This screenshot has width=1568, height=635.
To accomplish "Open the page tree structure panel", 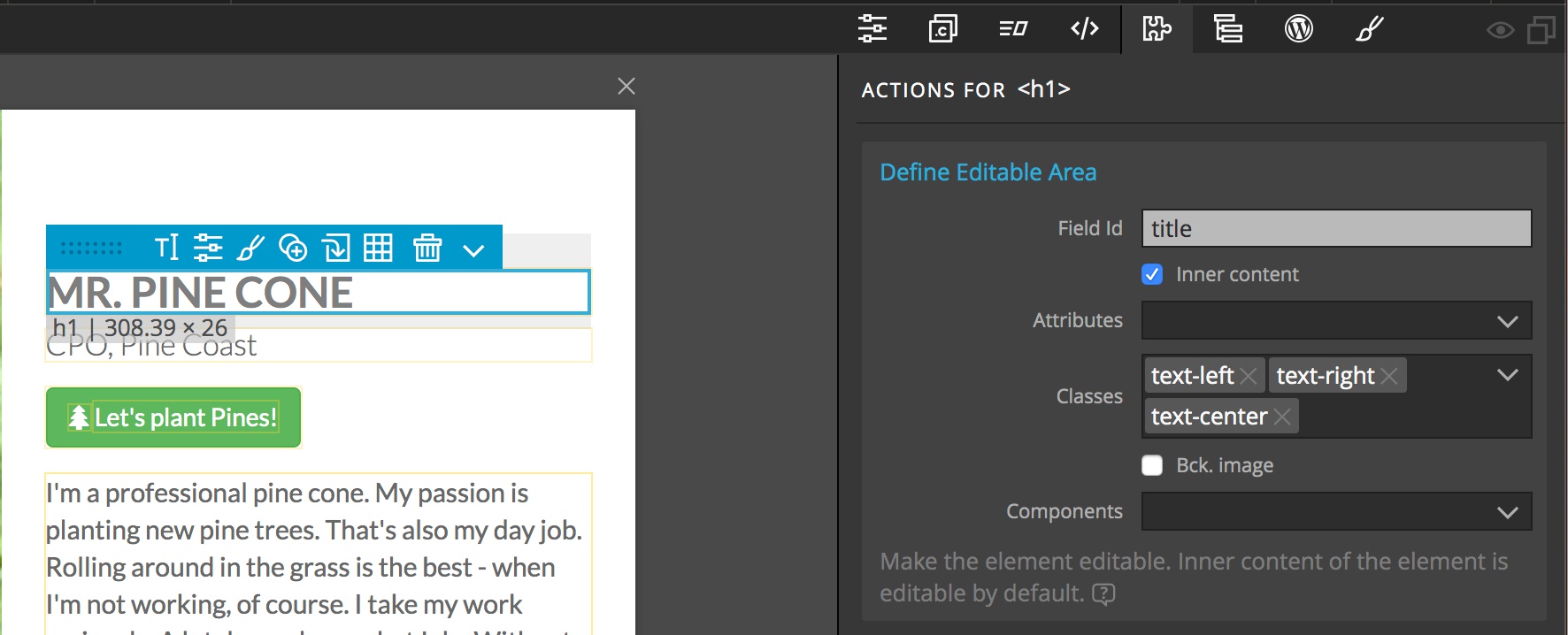I will coord(1227,29).
